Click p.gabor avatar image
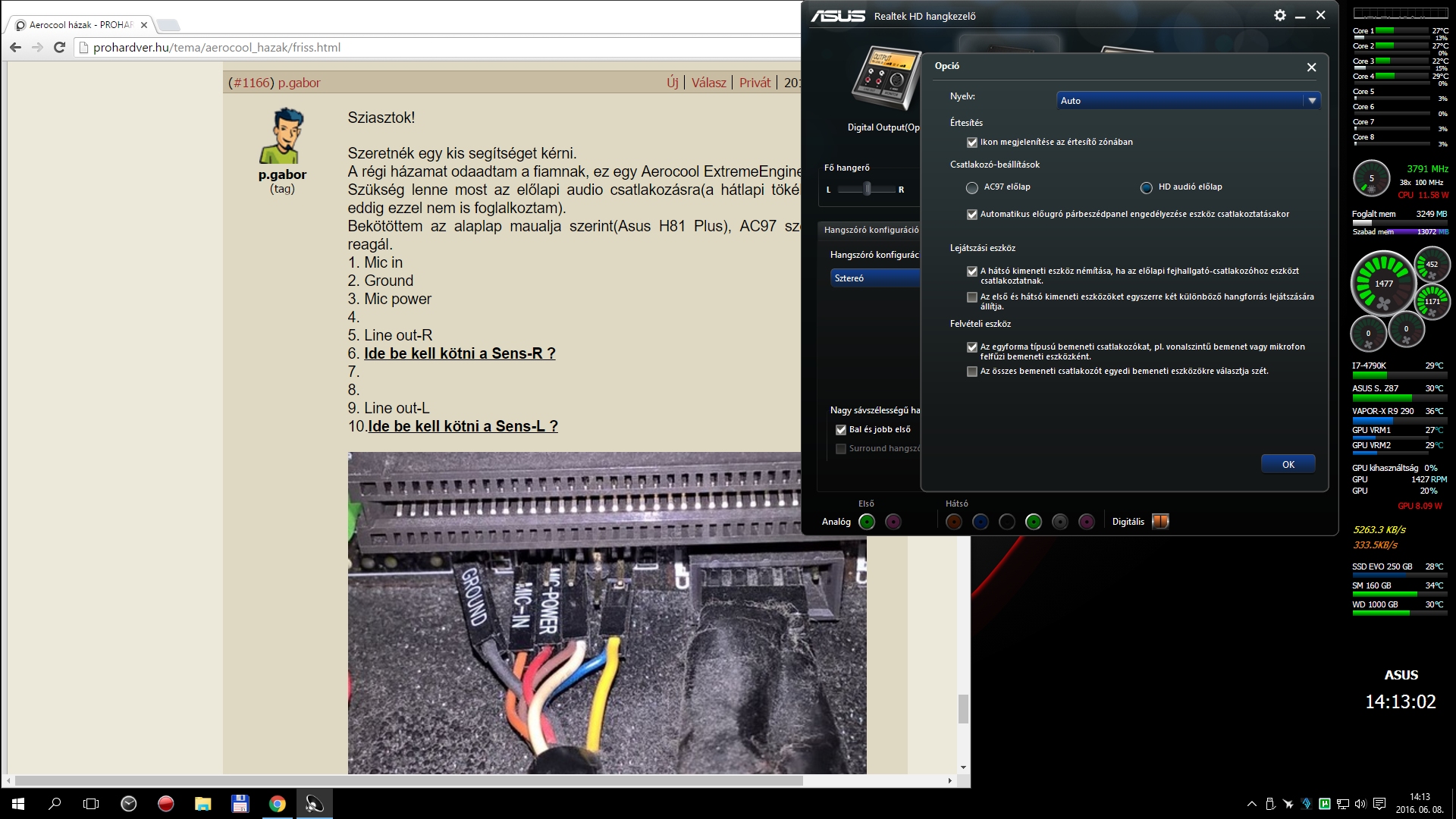 pos(282,136)
